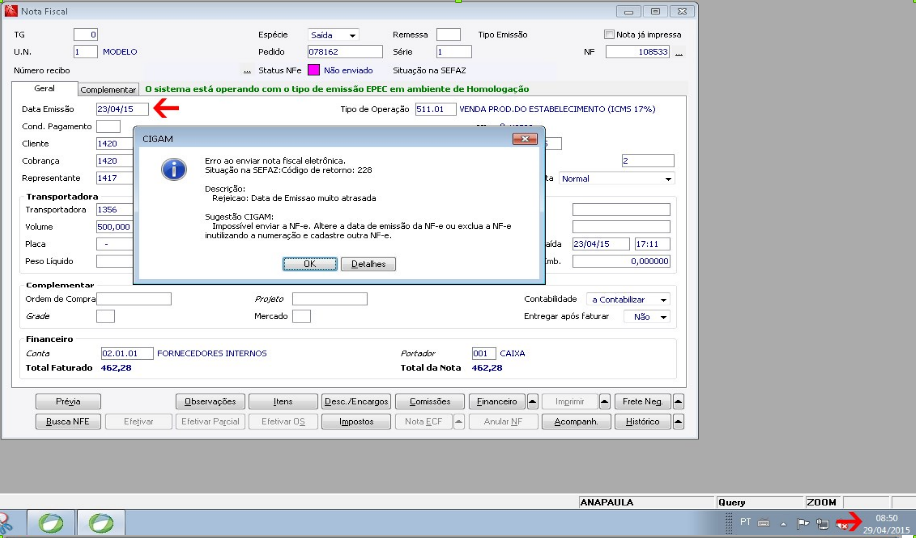This screenshot has height=538, width=916.
Task: Click the CIGAM application icon in title bar
Action: (x=11, y=11)
